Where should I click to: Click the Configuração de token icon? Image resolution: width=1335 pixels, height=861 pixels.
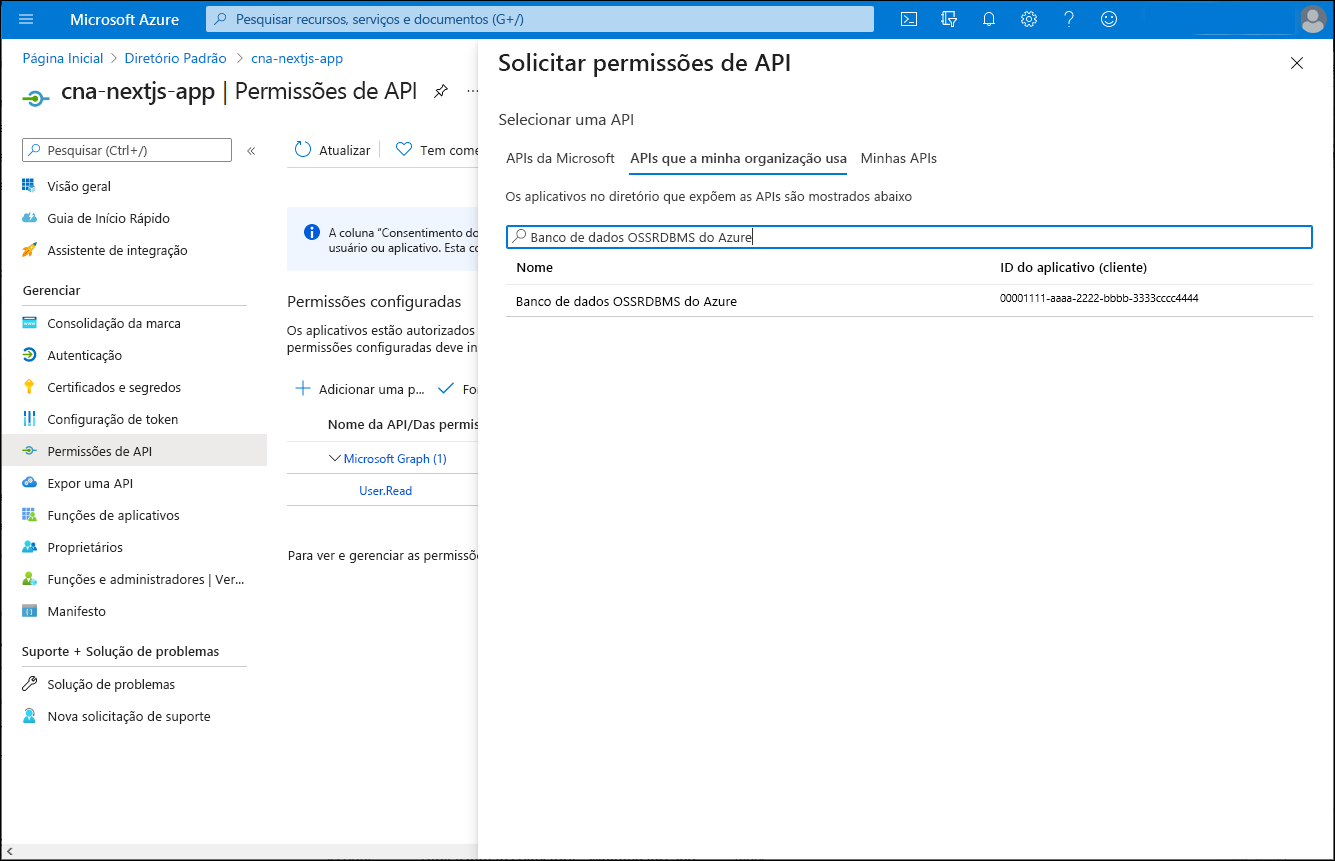29,419
